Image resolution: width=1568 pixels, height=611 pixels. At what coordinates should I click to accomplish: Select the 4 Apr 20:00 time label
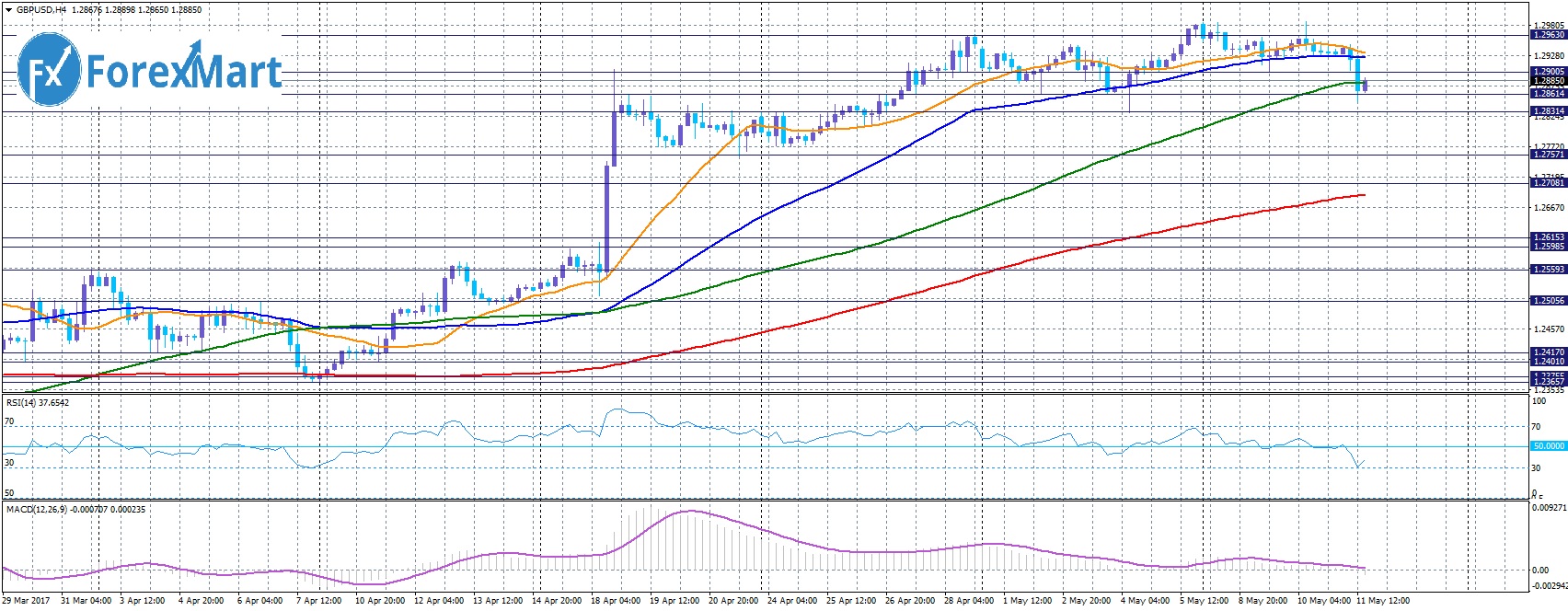[202, 601]
